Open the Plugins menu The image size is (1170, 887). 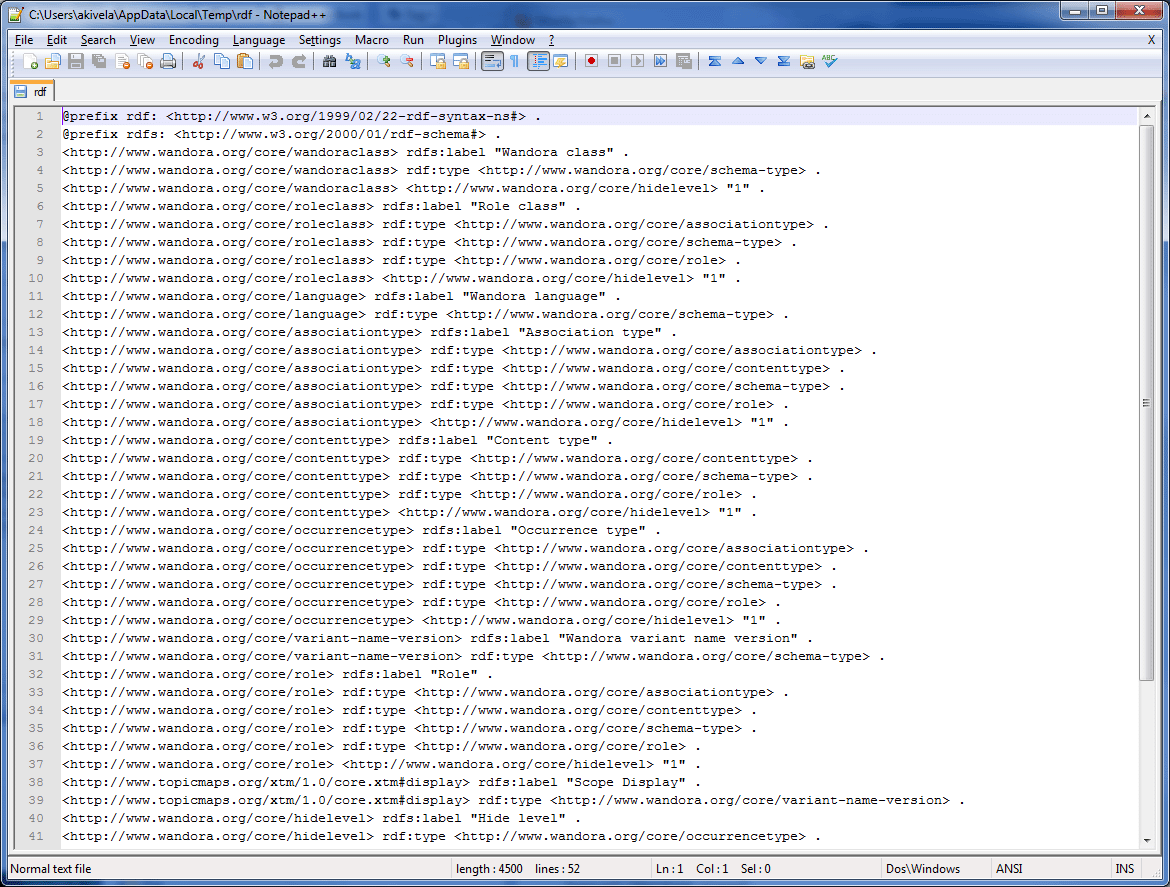coord(457,40)
